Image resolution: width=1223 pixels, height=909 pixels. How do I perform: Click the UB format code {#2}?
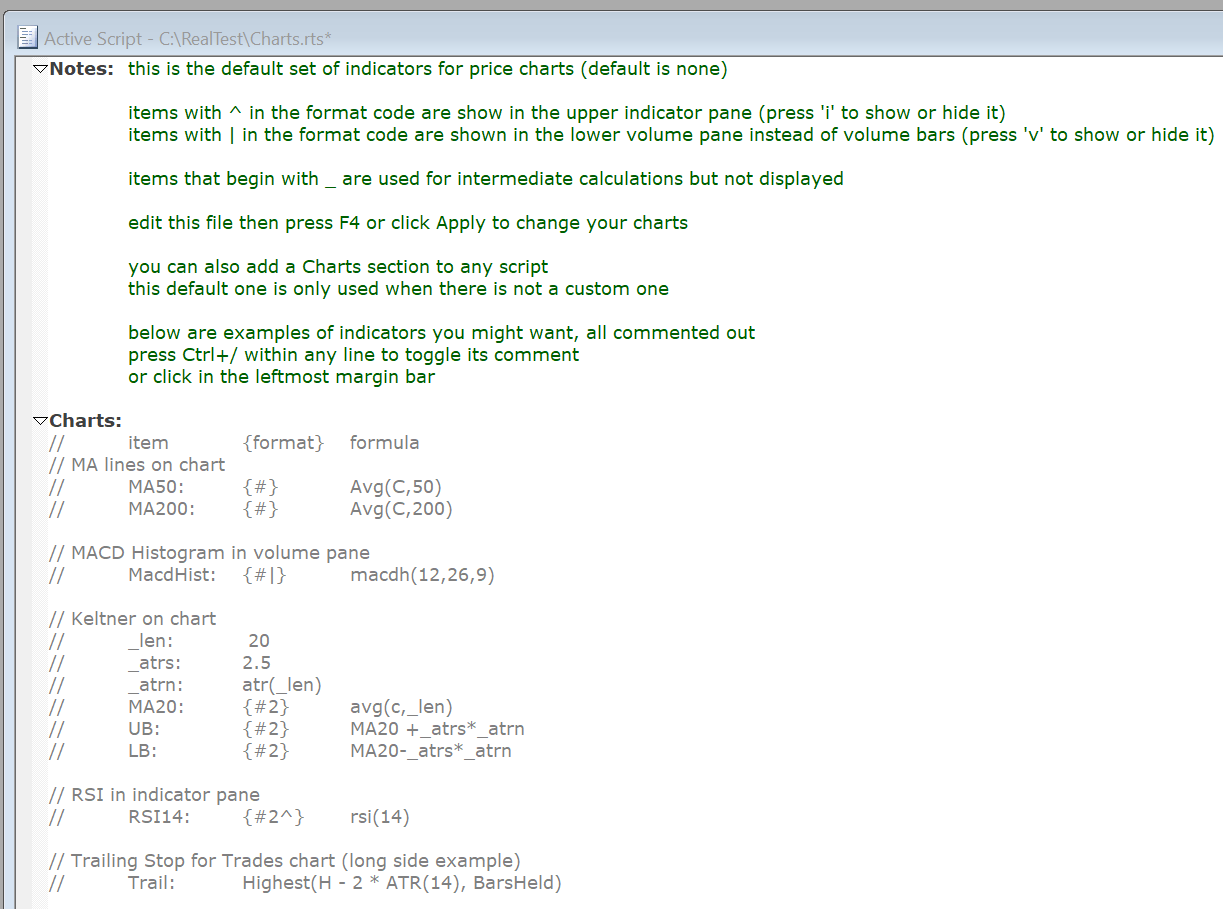(265, 729)
